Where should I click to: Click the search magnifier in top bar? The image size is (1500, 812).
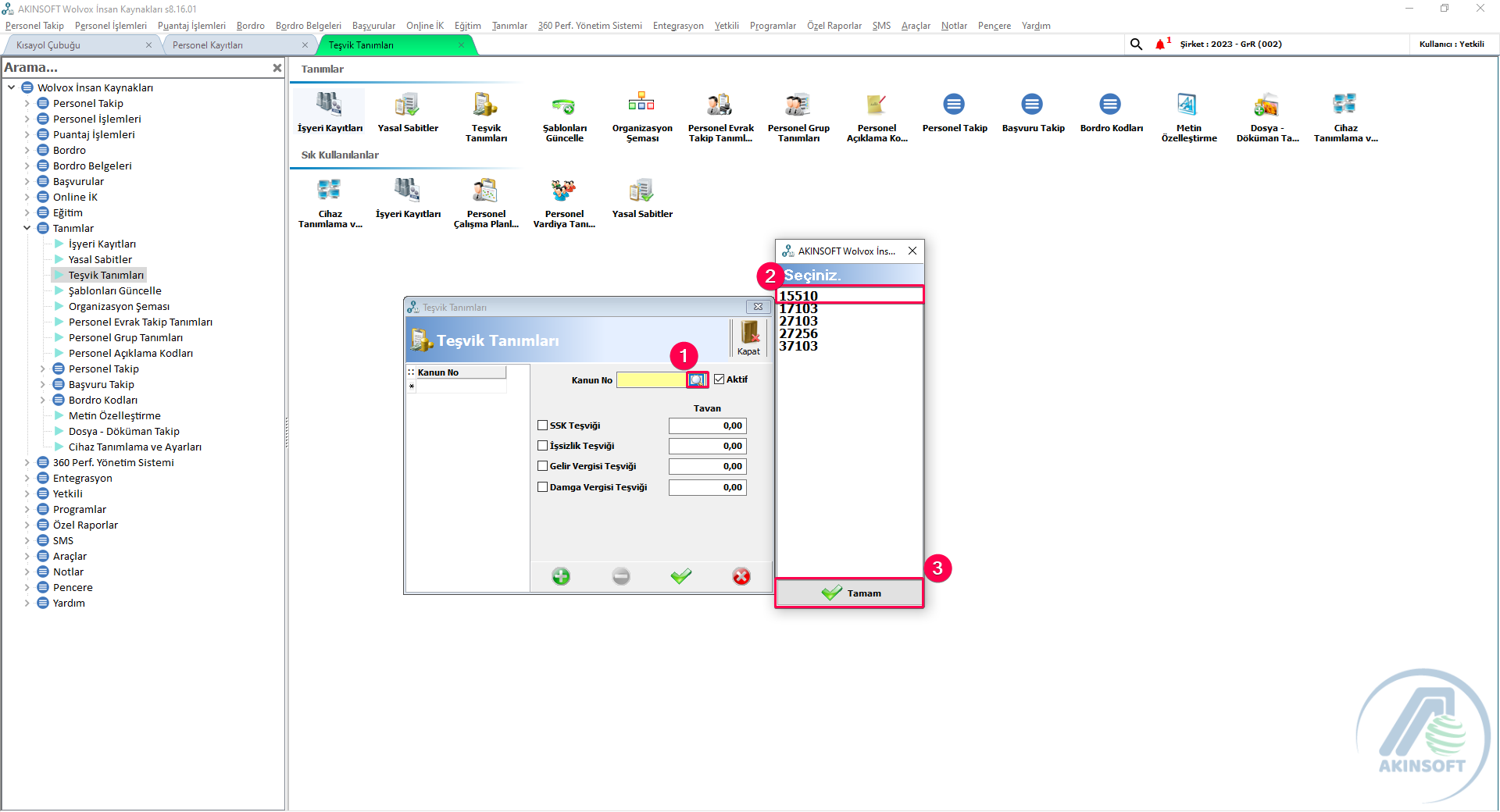coord(1136,45)
